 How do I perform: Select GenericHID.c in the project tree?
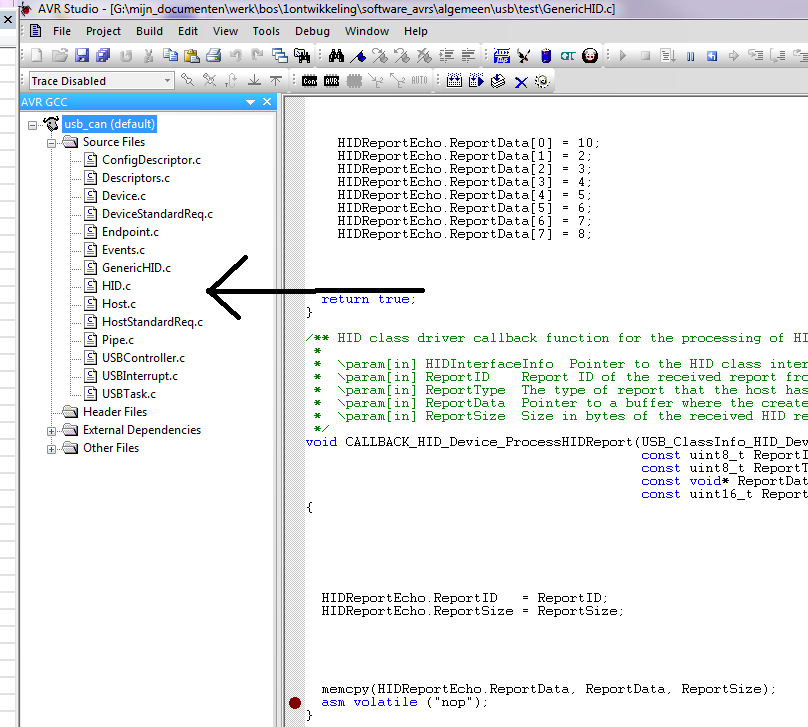136,268
